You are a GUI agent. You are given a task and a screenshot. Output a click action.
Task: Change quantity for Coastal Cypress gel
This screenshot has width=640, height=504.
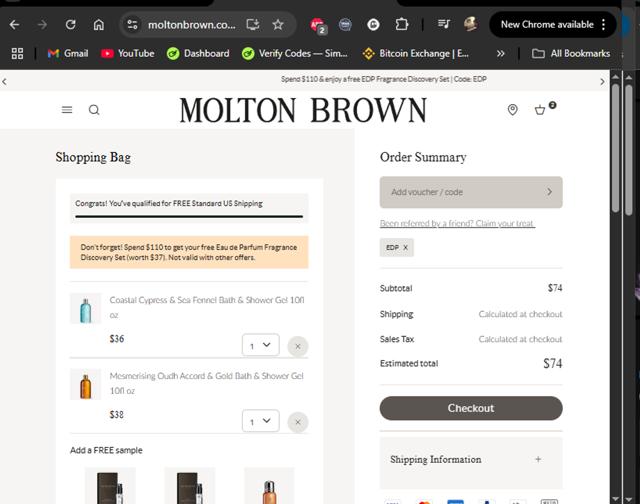260,345
